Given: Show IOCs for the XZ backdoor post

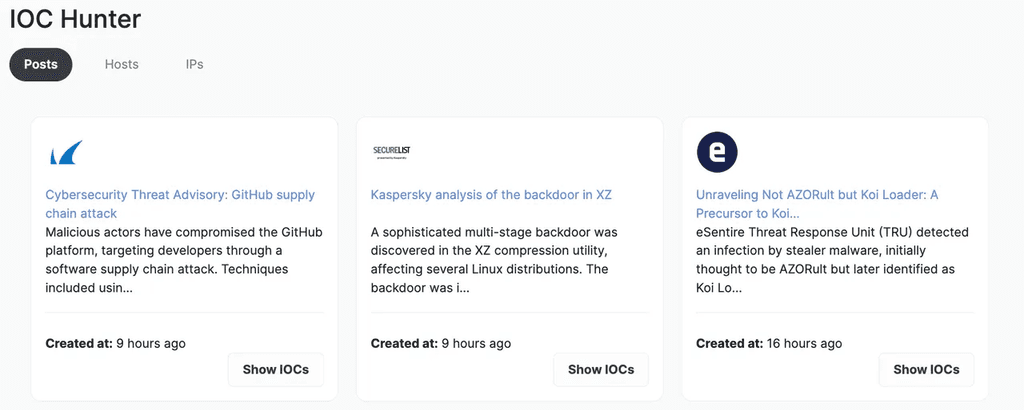Looking at the screenshot, I should (601, 369).
